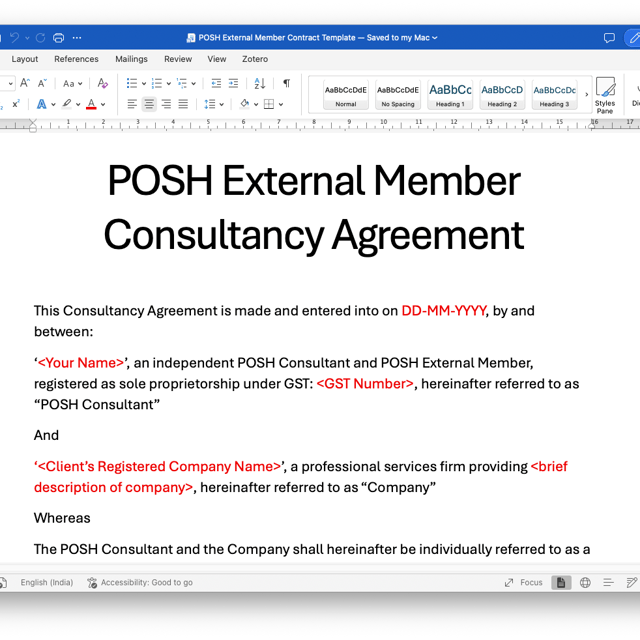Click the Borders grid icon
This screenshot has width=640, height=640.
[x=269, y=104]
